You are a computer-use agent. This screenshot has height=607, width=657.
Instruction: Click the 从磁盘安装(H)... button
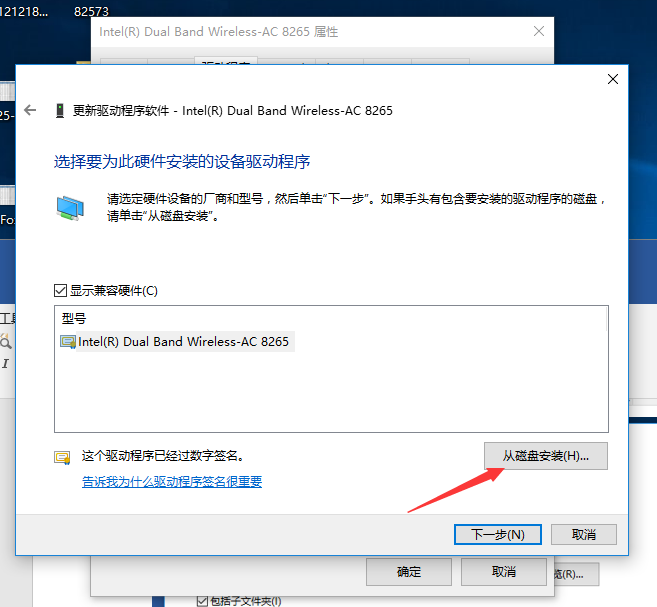click(x=546, y=456)
